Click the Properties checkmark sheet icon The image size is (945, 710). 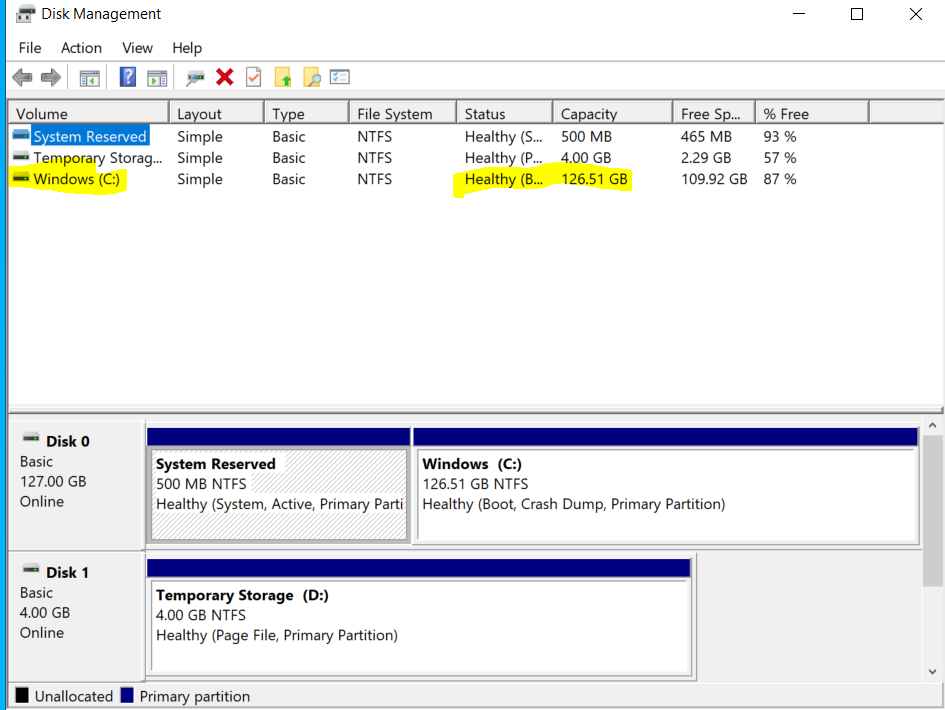click(x=254, y=77)
